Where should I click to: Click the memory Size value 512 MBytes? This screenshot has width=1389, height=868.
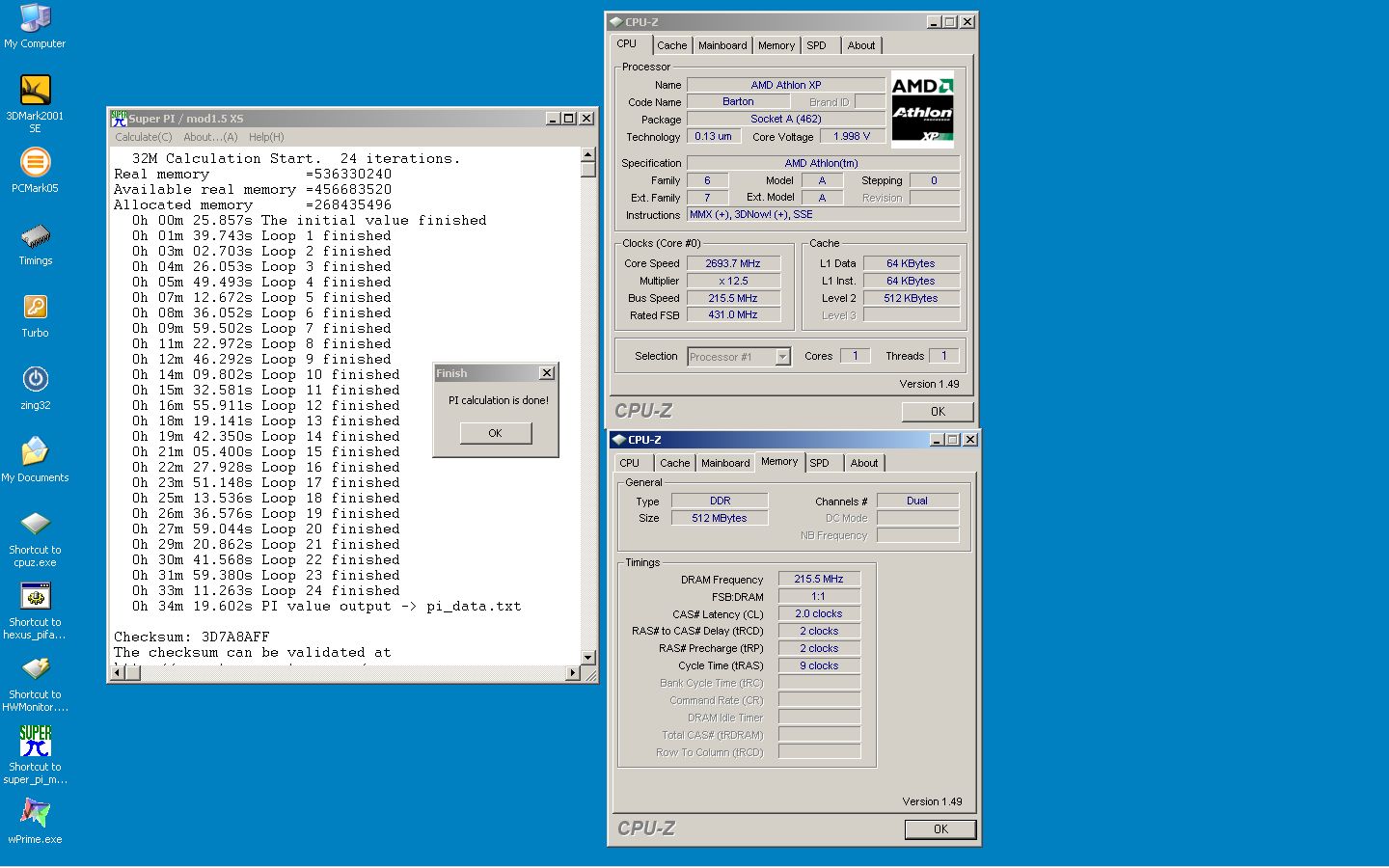[x=720, y=519]
